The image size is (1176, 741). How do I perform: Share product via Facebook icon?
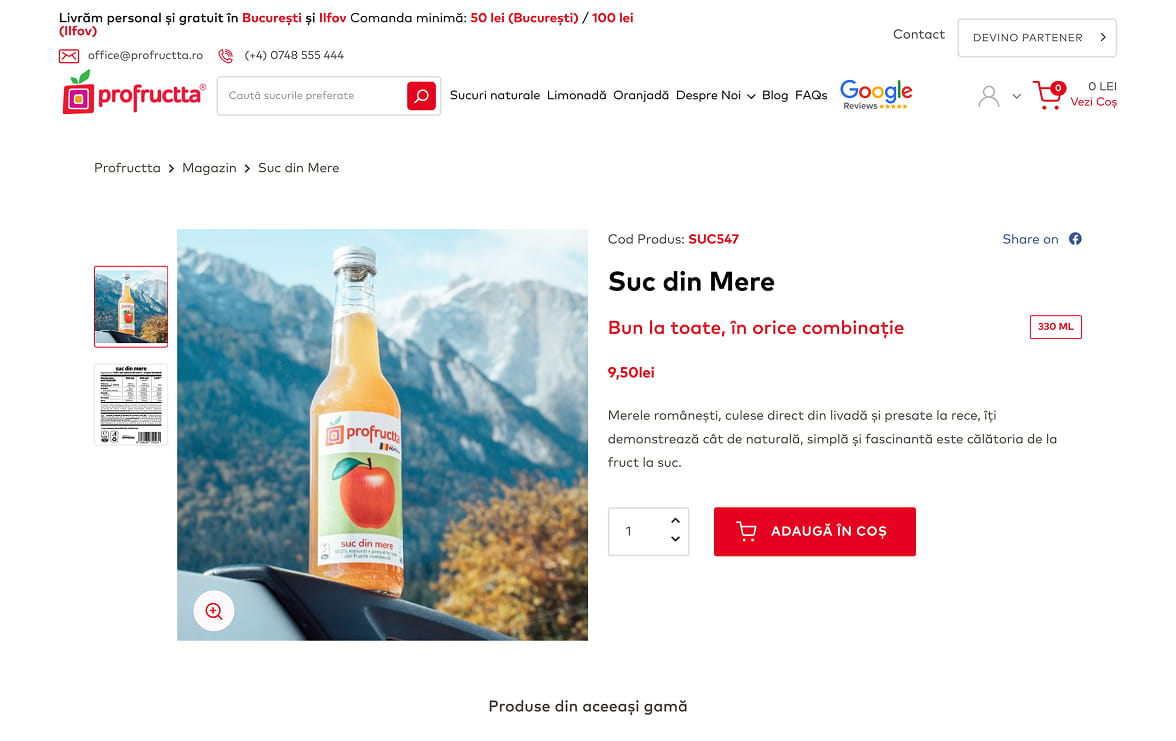[x=1075, y=239]
